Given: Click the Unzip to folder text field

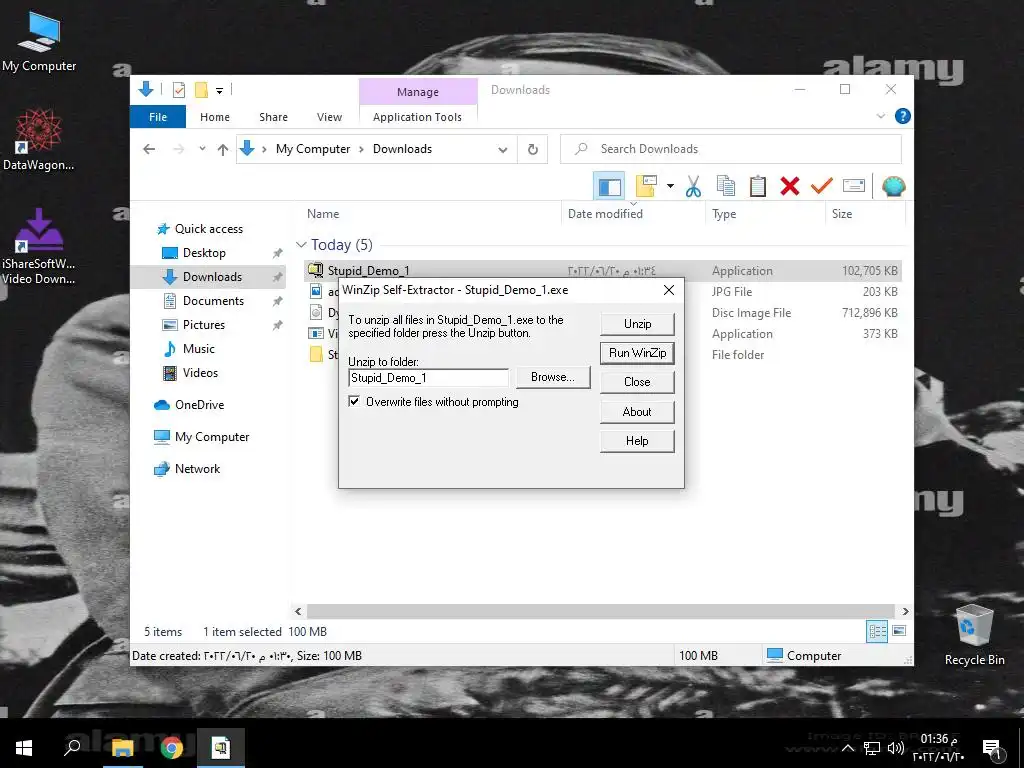Looking at the screenshot, I should [x=428, y=378].
